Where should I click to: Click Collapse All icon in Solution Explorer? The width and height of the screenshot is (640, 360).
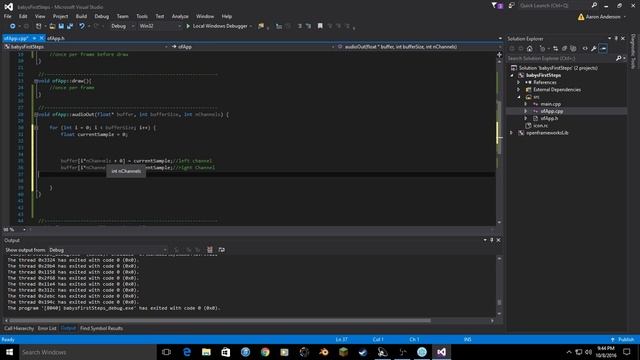coord(564,49)
